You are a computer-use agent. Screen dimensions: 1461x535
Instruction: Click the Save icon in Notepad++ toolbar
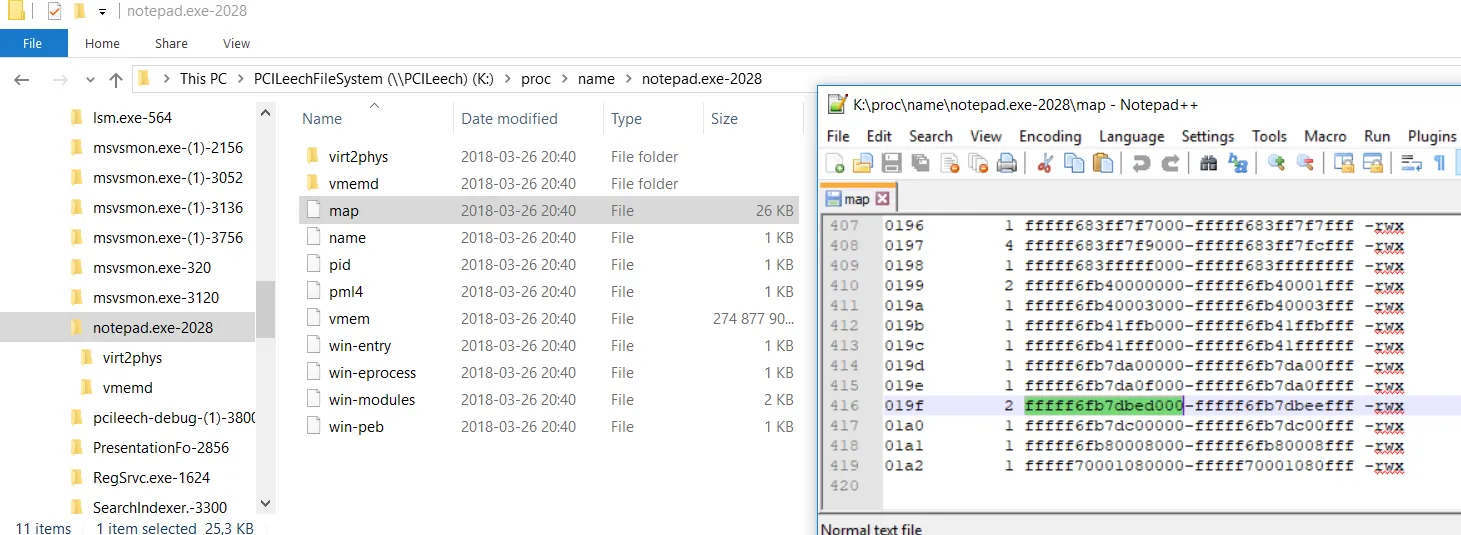coord(891,163)
